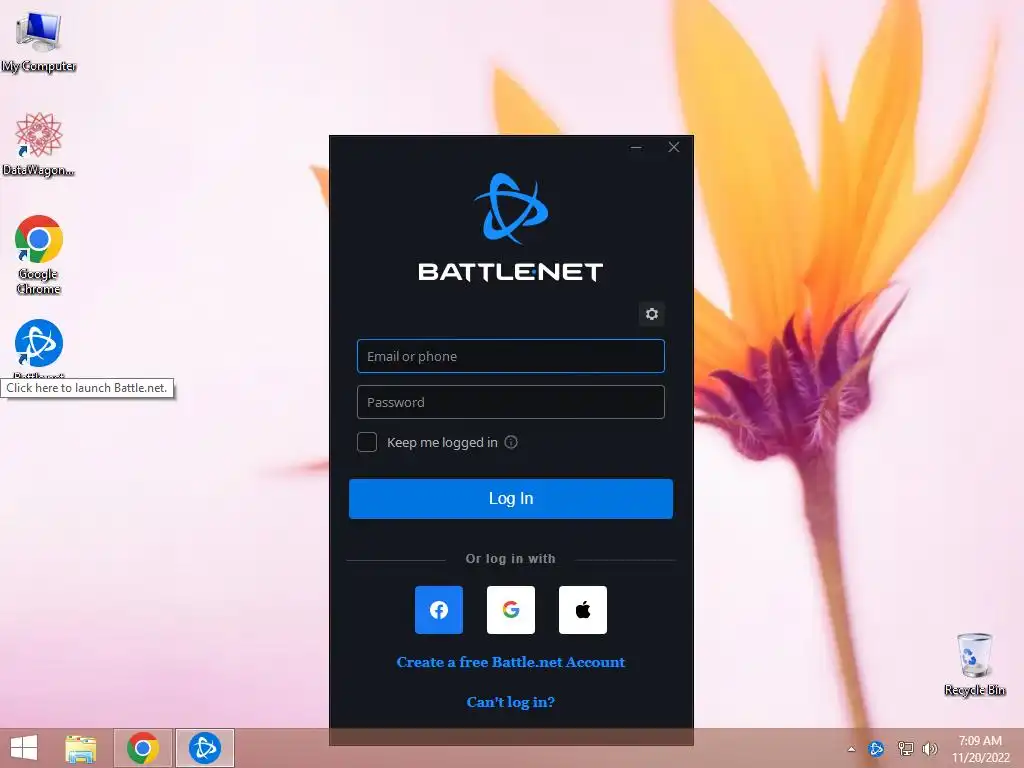The width and height of the screenshot is (1024, 768).
Task: Open network tray icon
Action: pos(905,748)
